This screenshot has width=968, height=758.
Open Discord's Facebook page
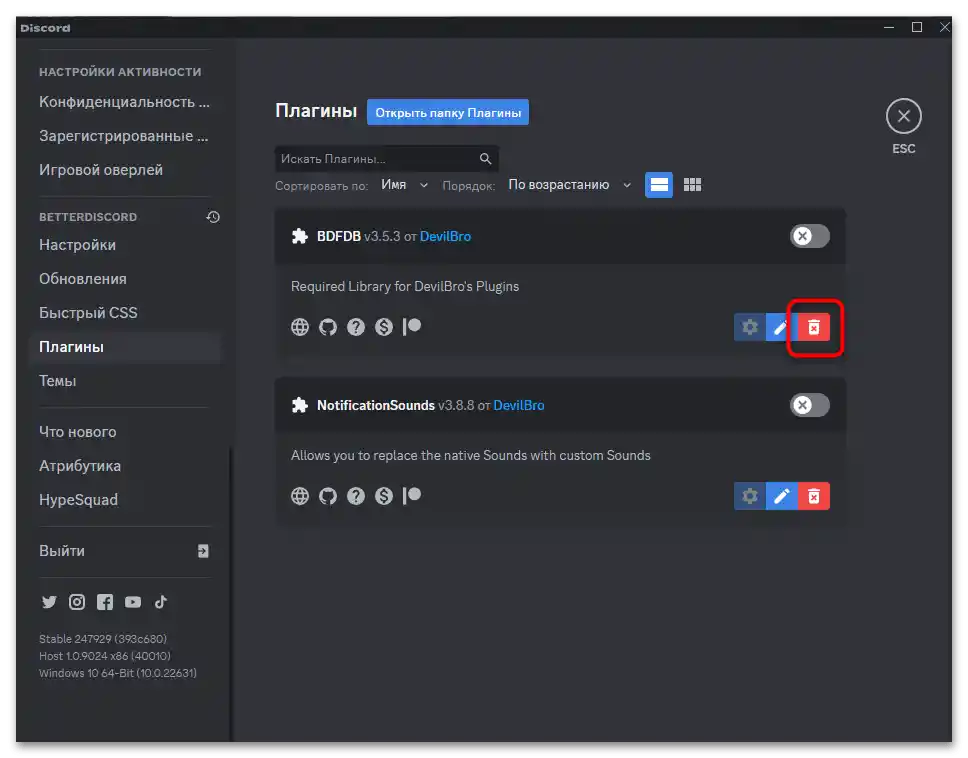point(105,602)
